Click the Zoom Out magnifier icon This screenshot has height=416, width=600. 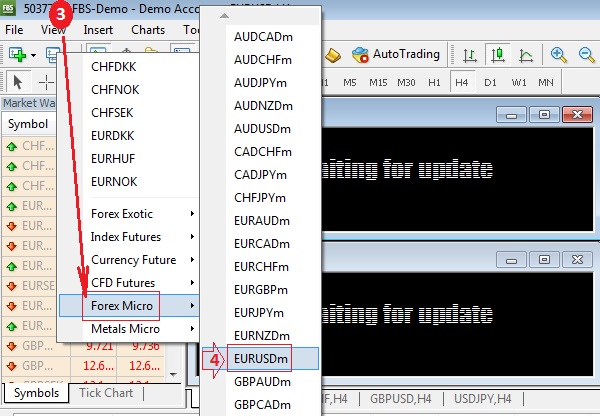[587, 55]
